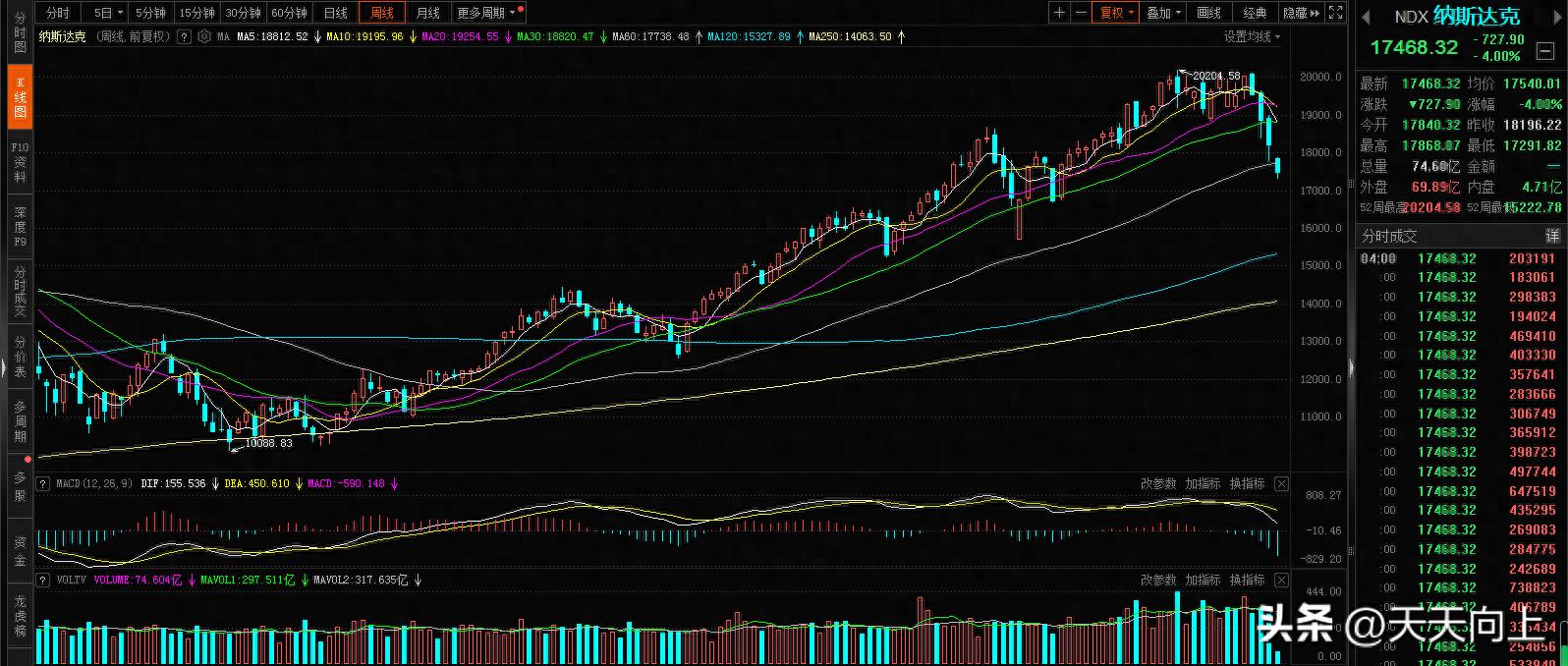The width and height of the screenshot is (1568, 666).
Task: Click help icon next to 纳斯达克 title
Action: click(x=184, y=36)
